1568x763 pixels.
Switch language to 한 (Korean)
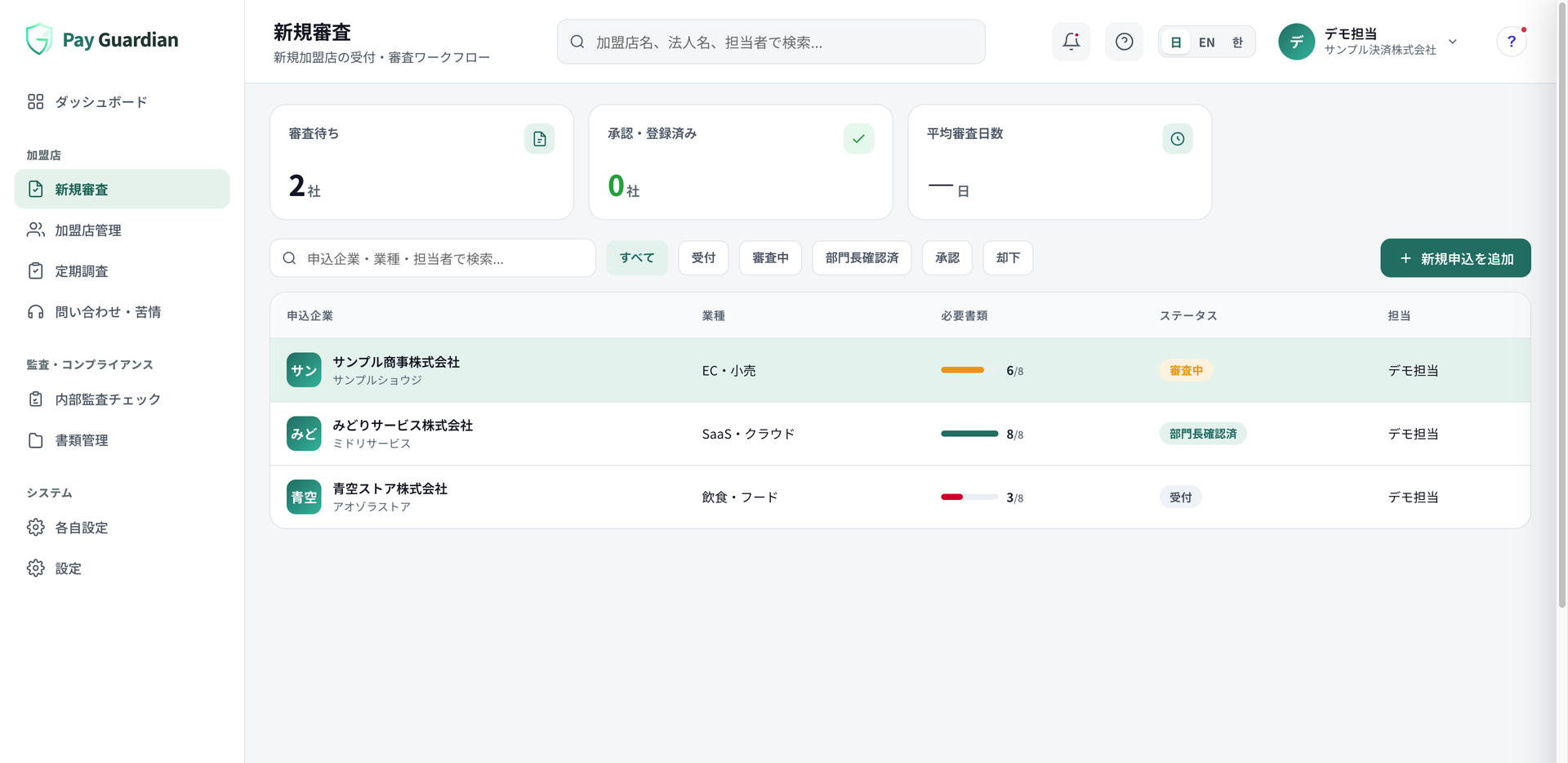coord(1237,42)
